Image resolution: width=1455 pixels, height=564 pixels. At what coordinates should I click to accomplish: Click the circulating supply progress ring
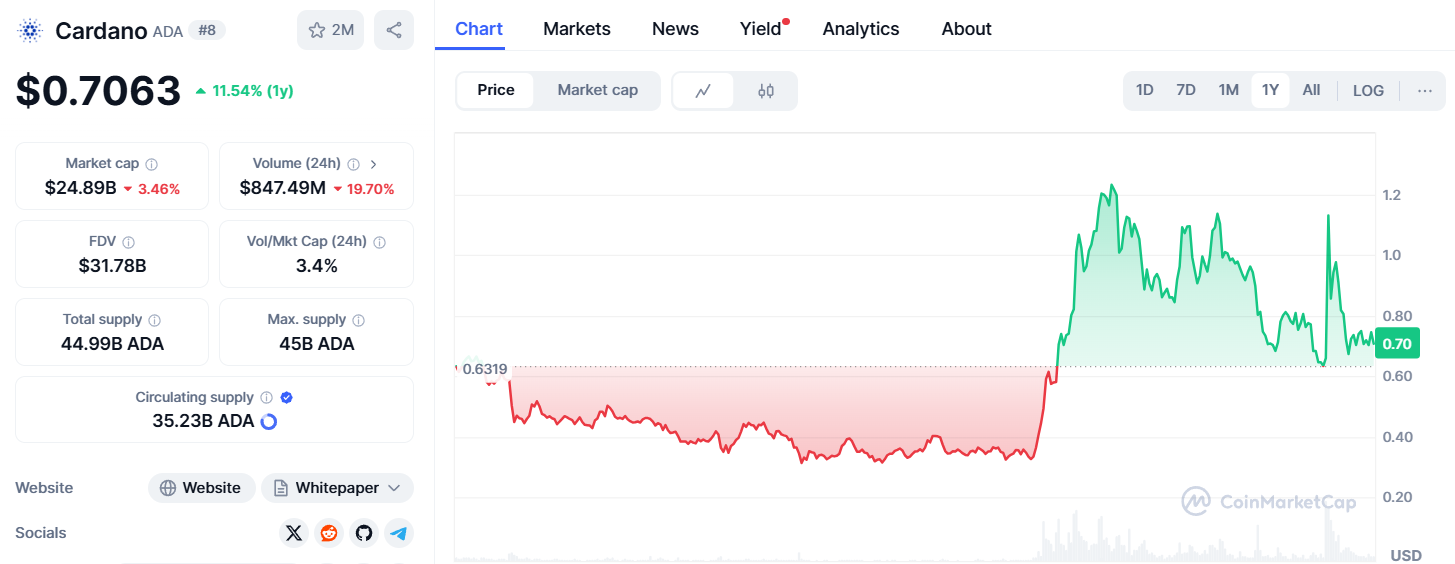[x=268, y=422]
